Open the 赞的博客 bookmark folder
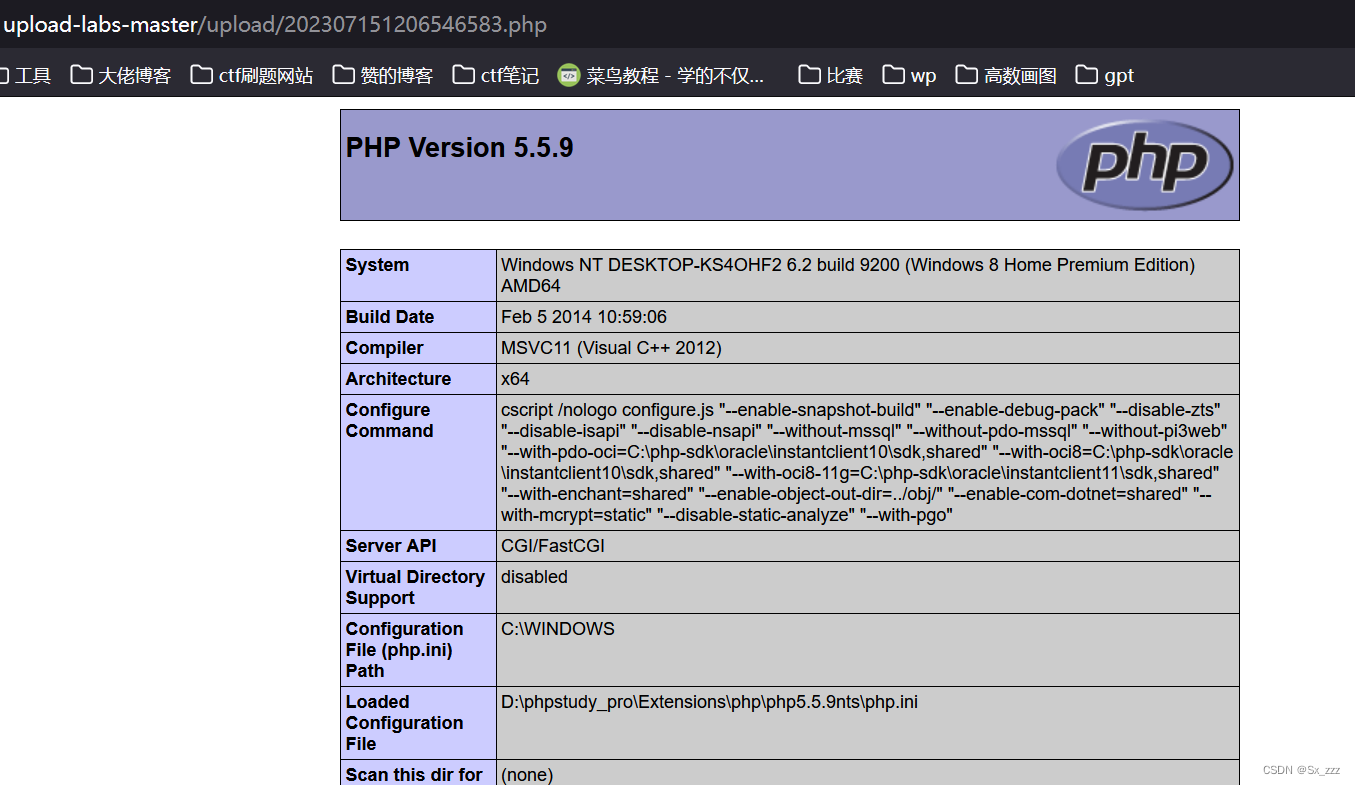The width and height of the screenshot is (1355, 785). coord(383,75)
